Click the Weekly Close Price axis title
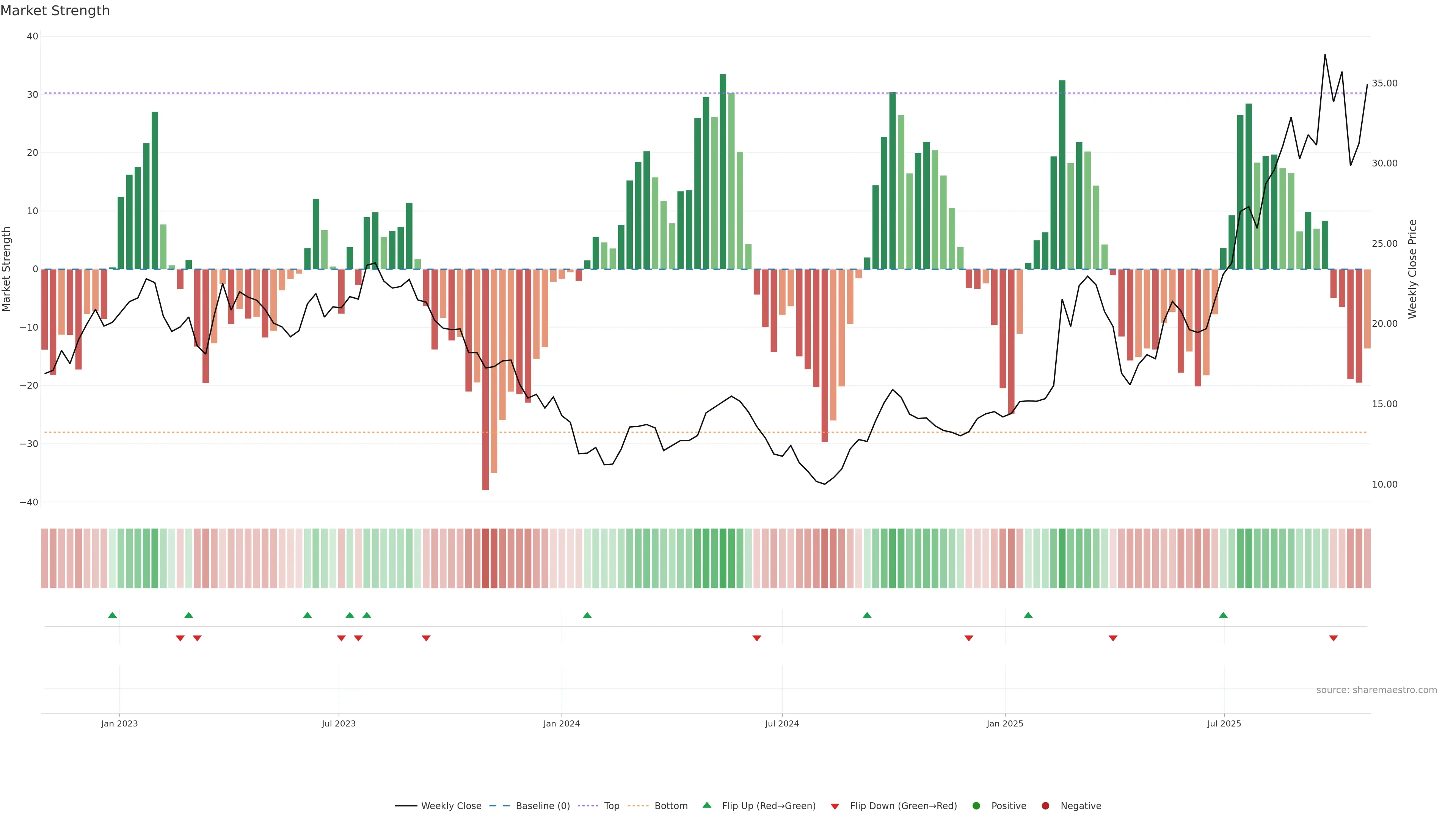The image size is (1456, 819). point(1412,269)
